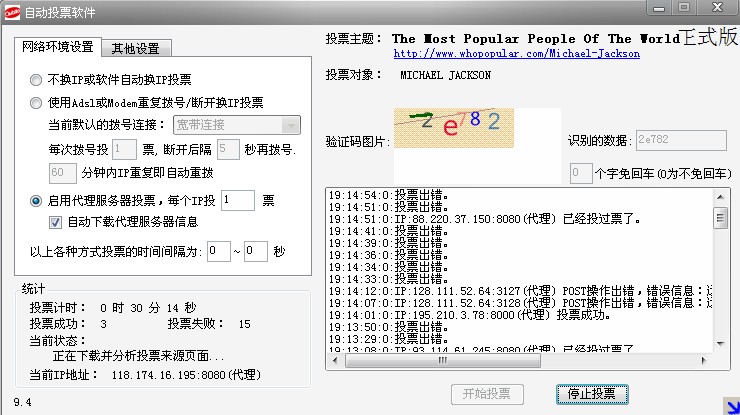
Task: Click the app logo icon in title bar
Action: tap(12, 13)
